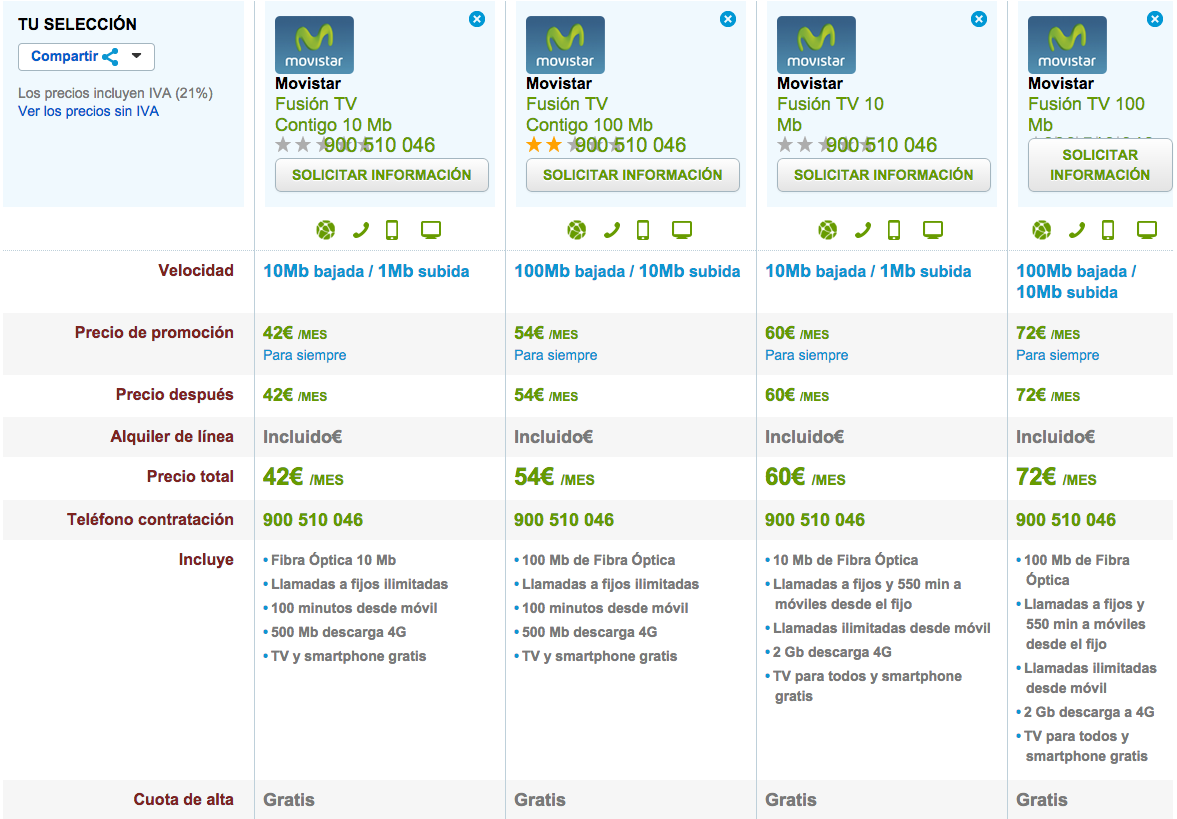
Task: Click star rating of Contigo 10 Mb
Action: (x=324, y=145)
